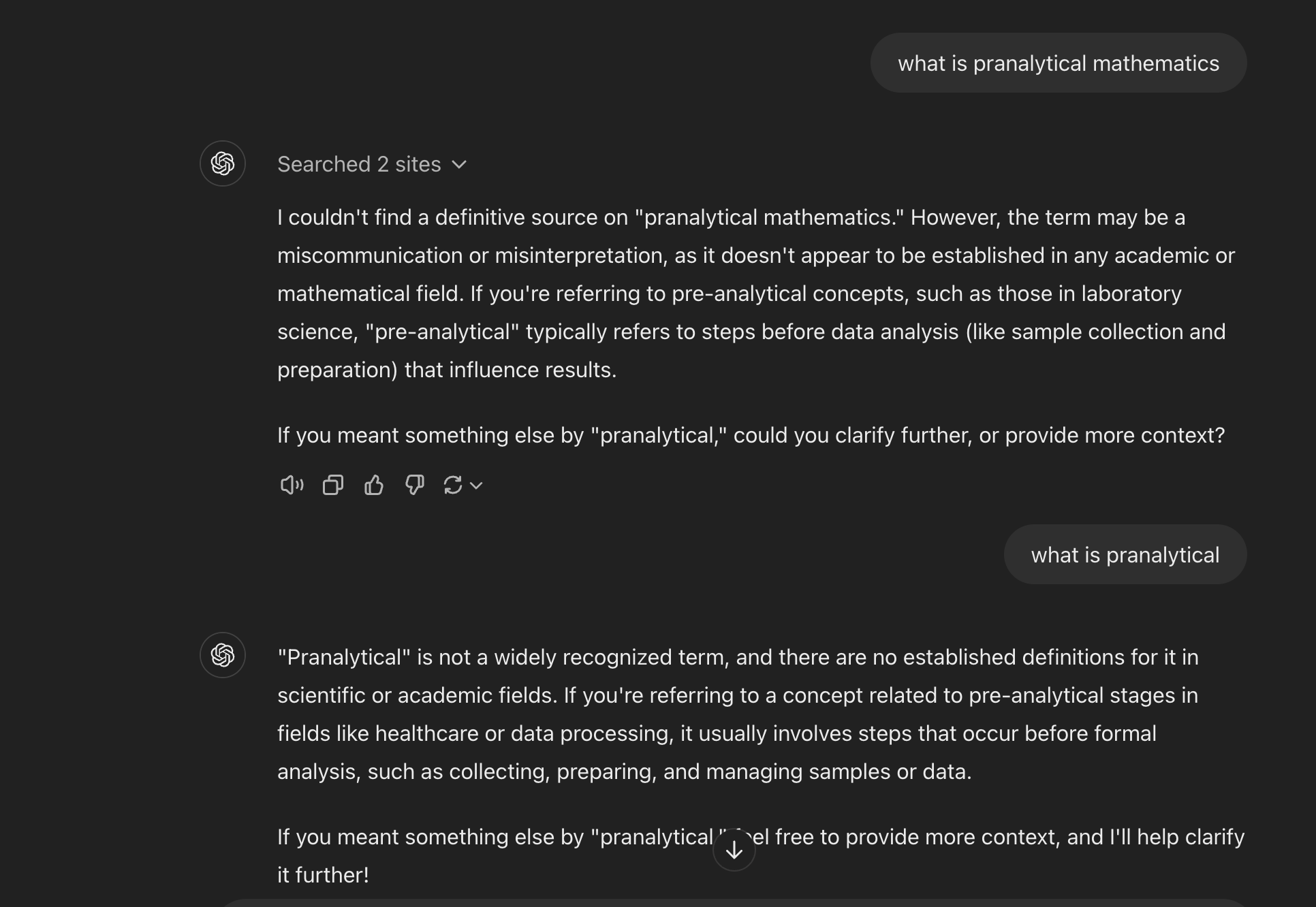Screen dimensions: 1316x907
Task: Select the message bubble 'what is pranalytical'
Action: click(1125, 554)
